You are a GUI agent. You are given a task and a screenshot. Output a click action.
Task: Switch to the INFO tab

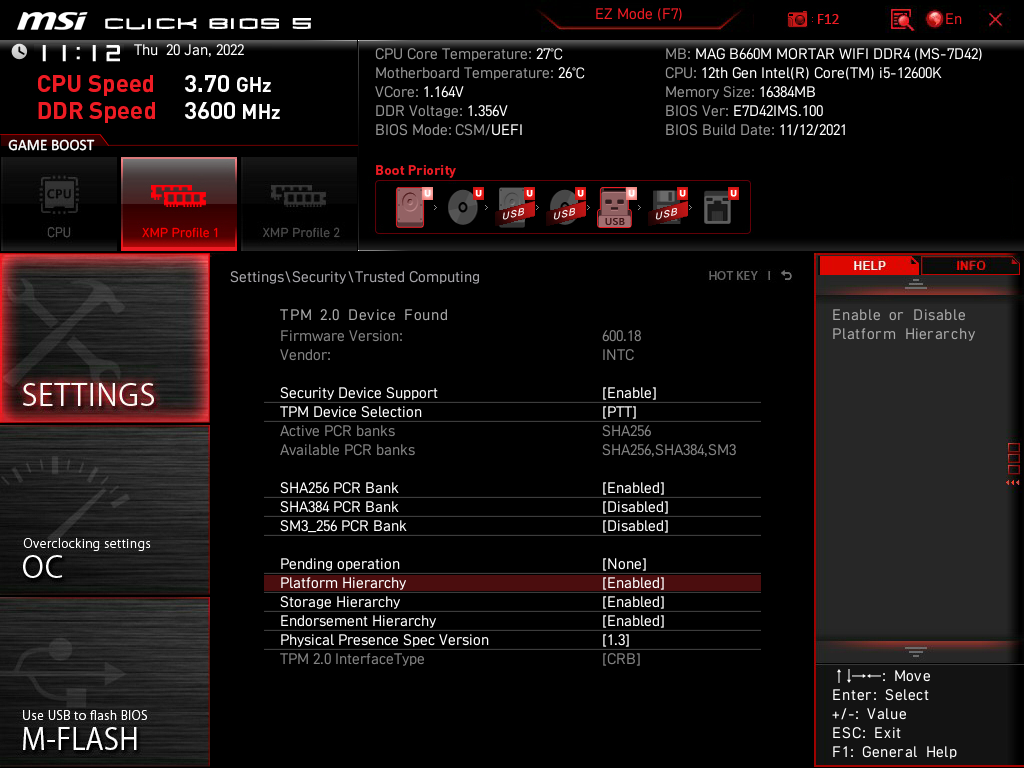pyautogui.click(x=970, y=265)
